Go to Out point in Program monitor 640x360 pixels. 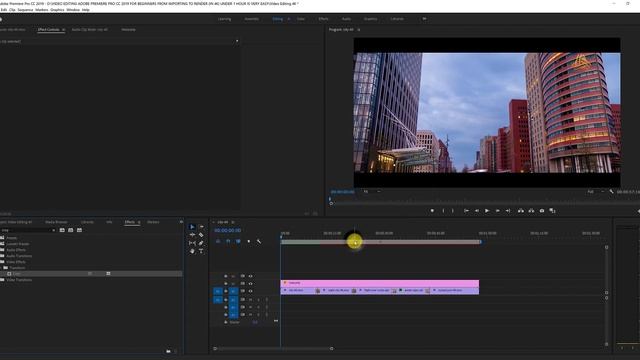(x=508, y=211)
